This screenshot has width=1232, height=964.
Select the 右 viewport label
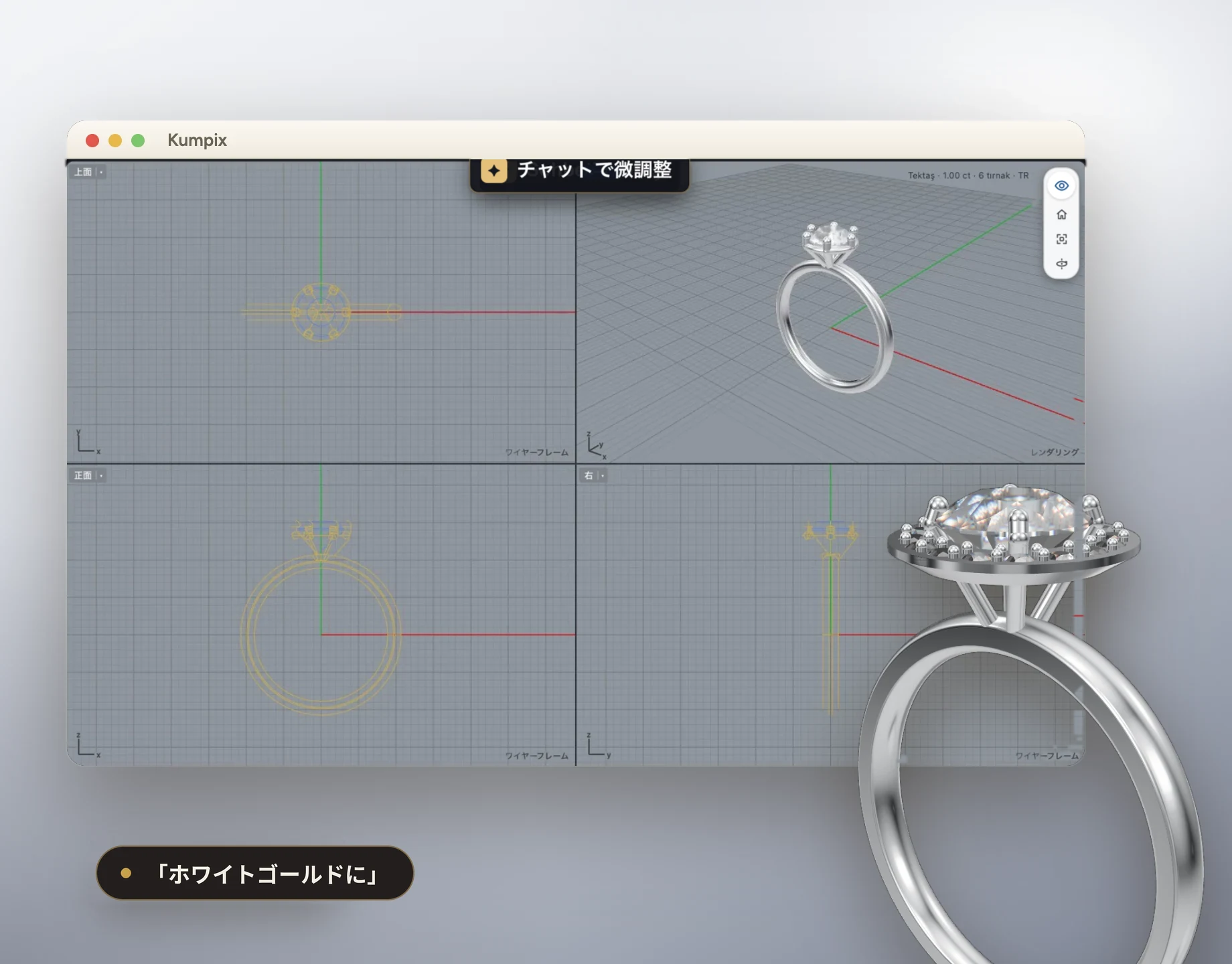pyautogui.click(x=589, y=475)
